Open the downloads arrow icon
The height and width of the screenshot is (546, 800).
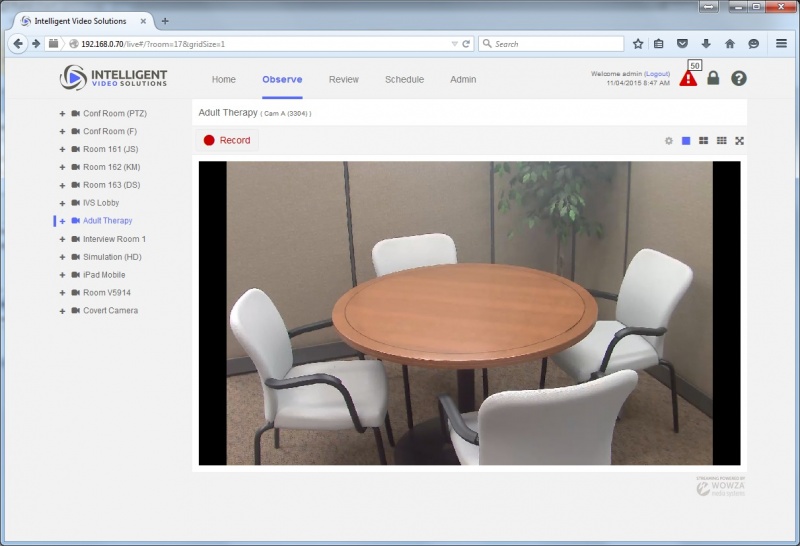pos(706,44)
